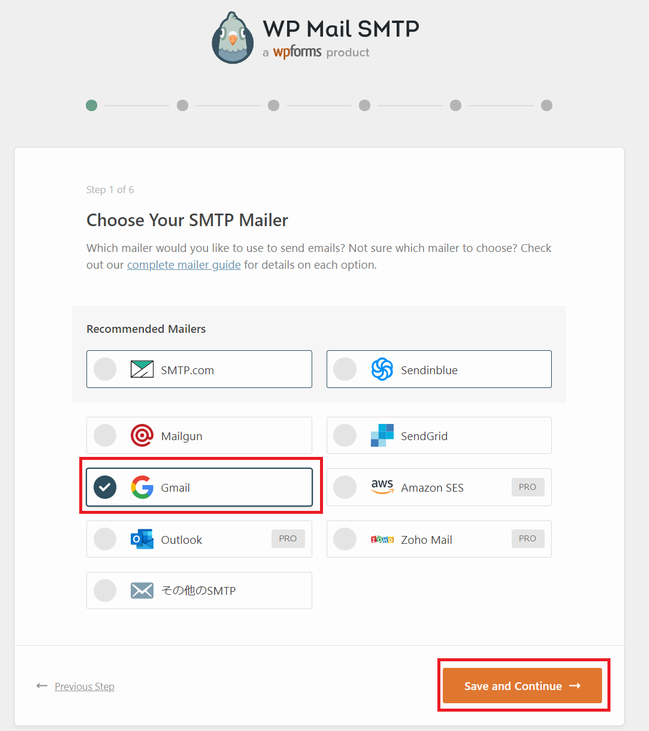Click the PRO badge on Amazon SES
This screenshot has width=649, height=731.
click(528, 487)
